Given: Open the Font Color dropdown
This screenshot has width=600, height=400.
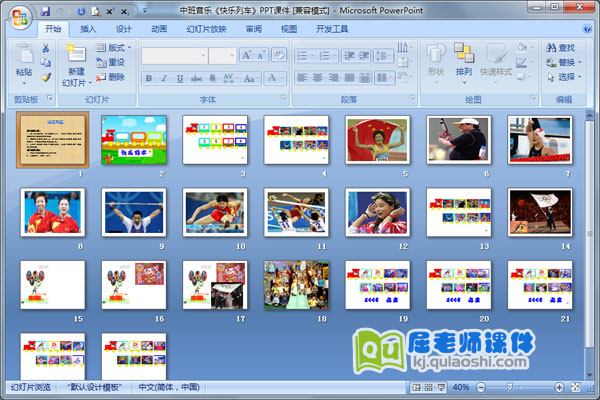Looking at the screenshot, I should point(284,78).
